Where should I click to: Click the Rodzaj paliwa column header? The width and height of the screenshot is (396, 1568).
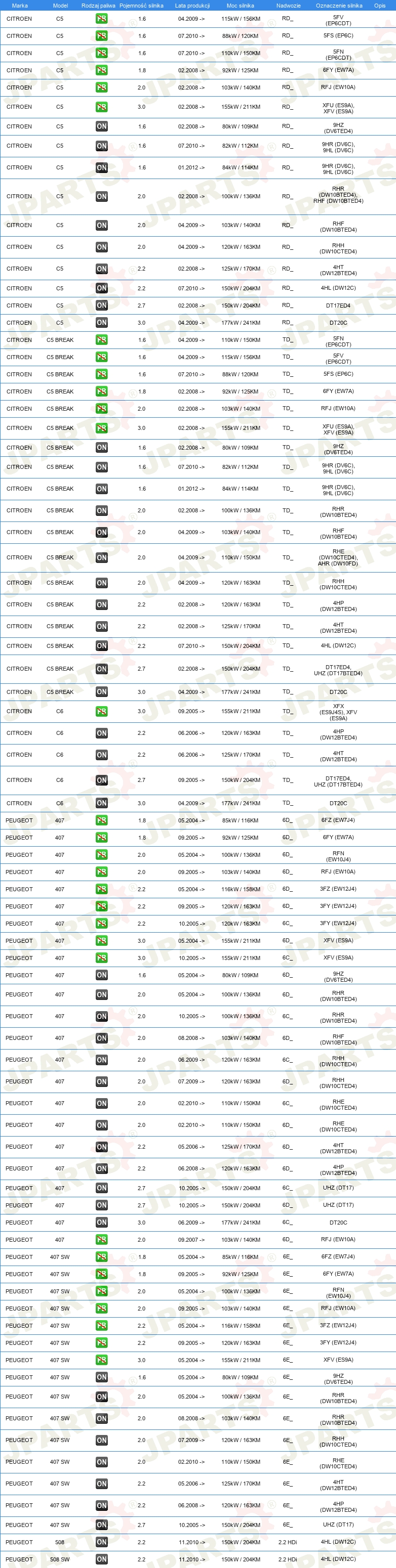[x=98, y=6]
